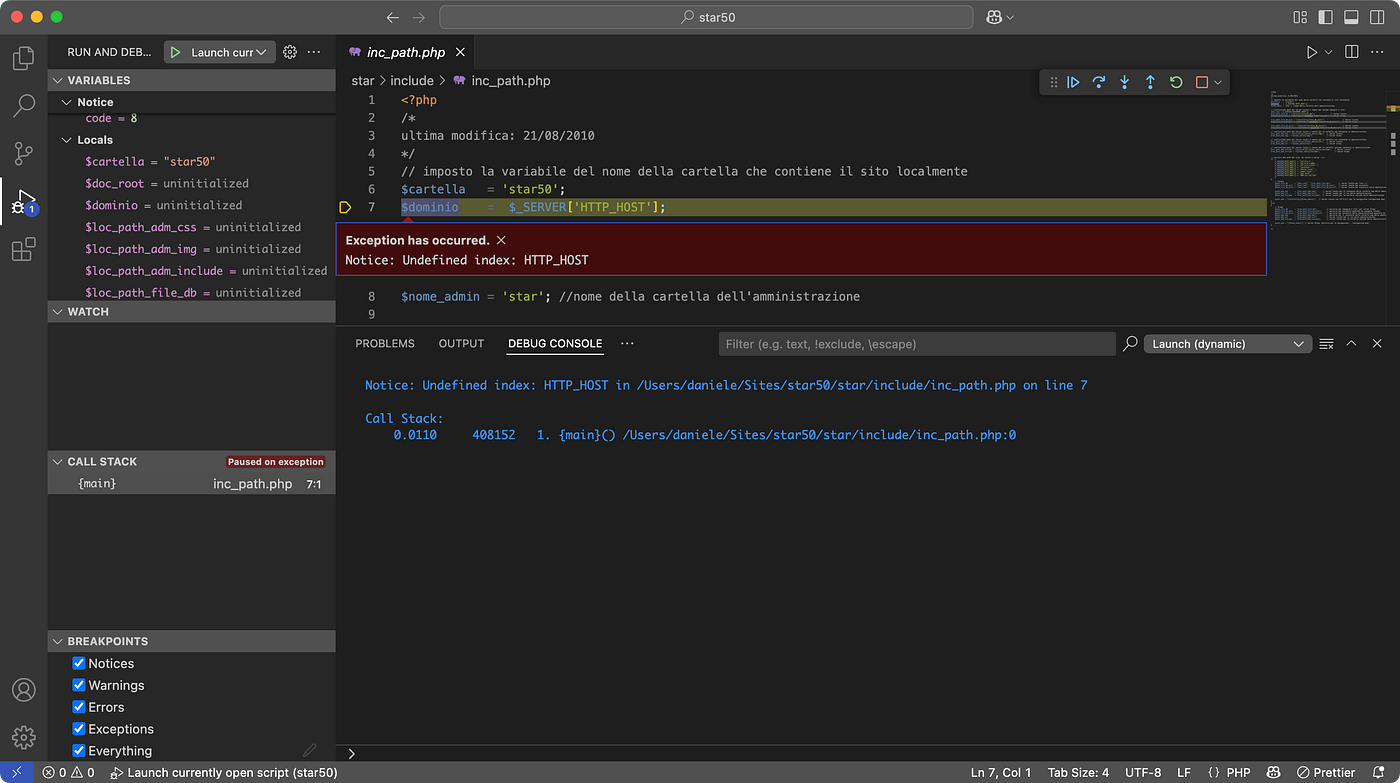Toggle the Exceptions breakpoint checkbox

(x=79, y=729)
